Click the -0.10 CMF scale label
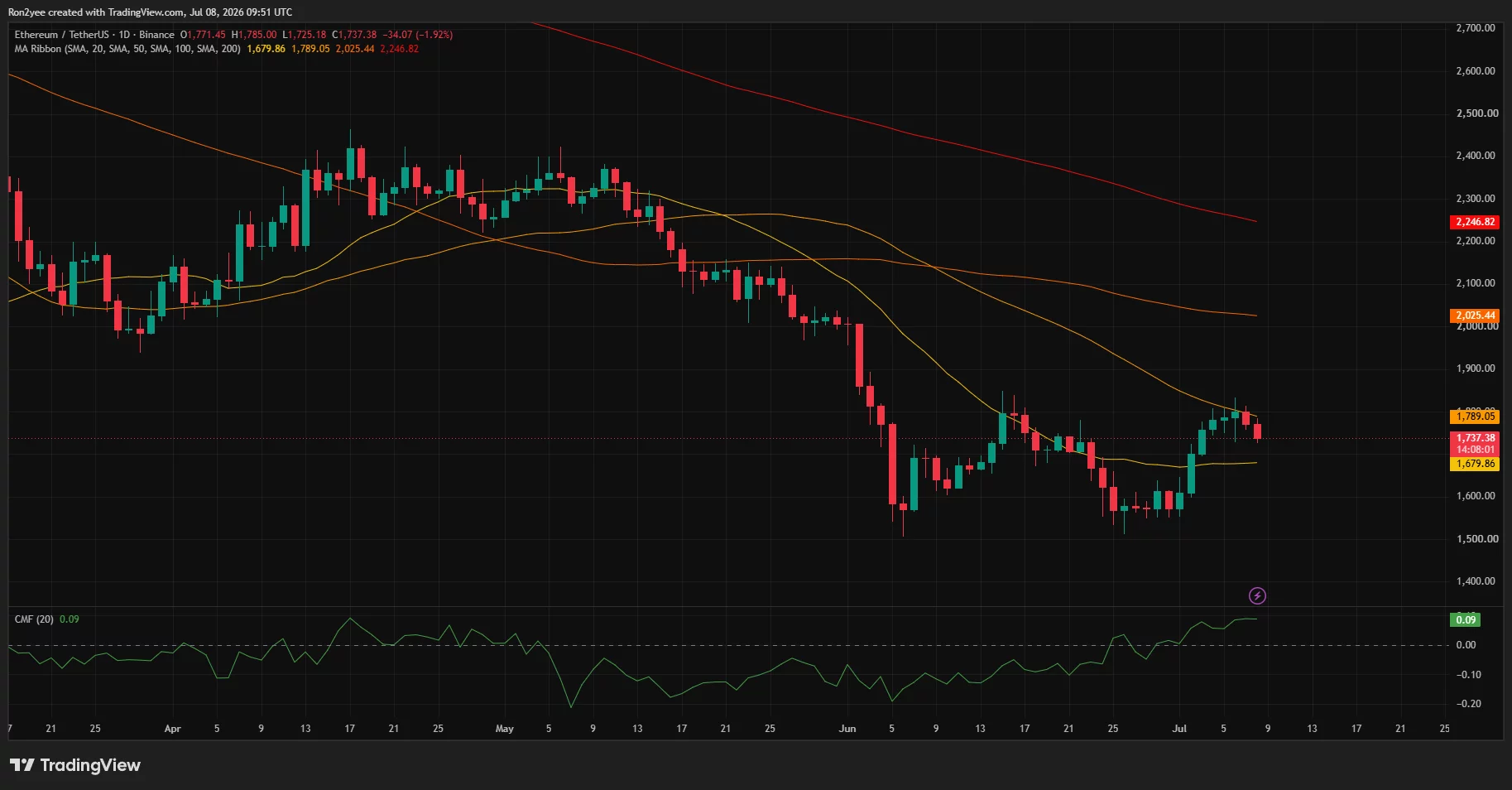This screenshot has width=1512, height=790. 1468,675
